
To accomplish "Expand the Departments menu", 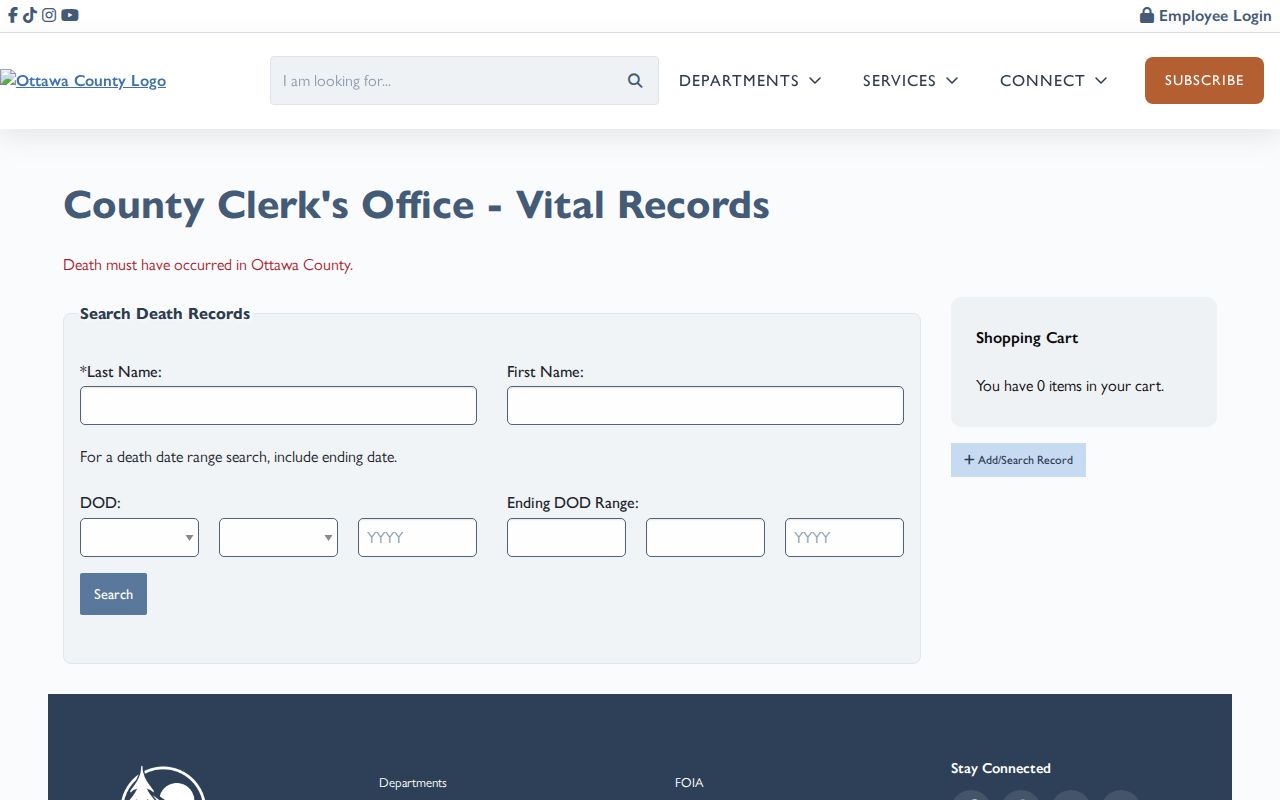I will pyautogui.click(x=750, y=81).
